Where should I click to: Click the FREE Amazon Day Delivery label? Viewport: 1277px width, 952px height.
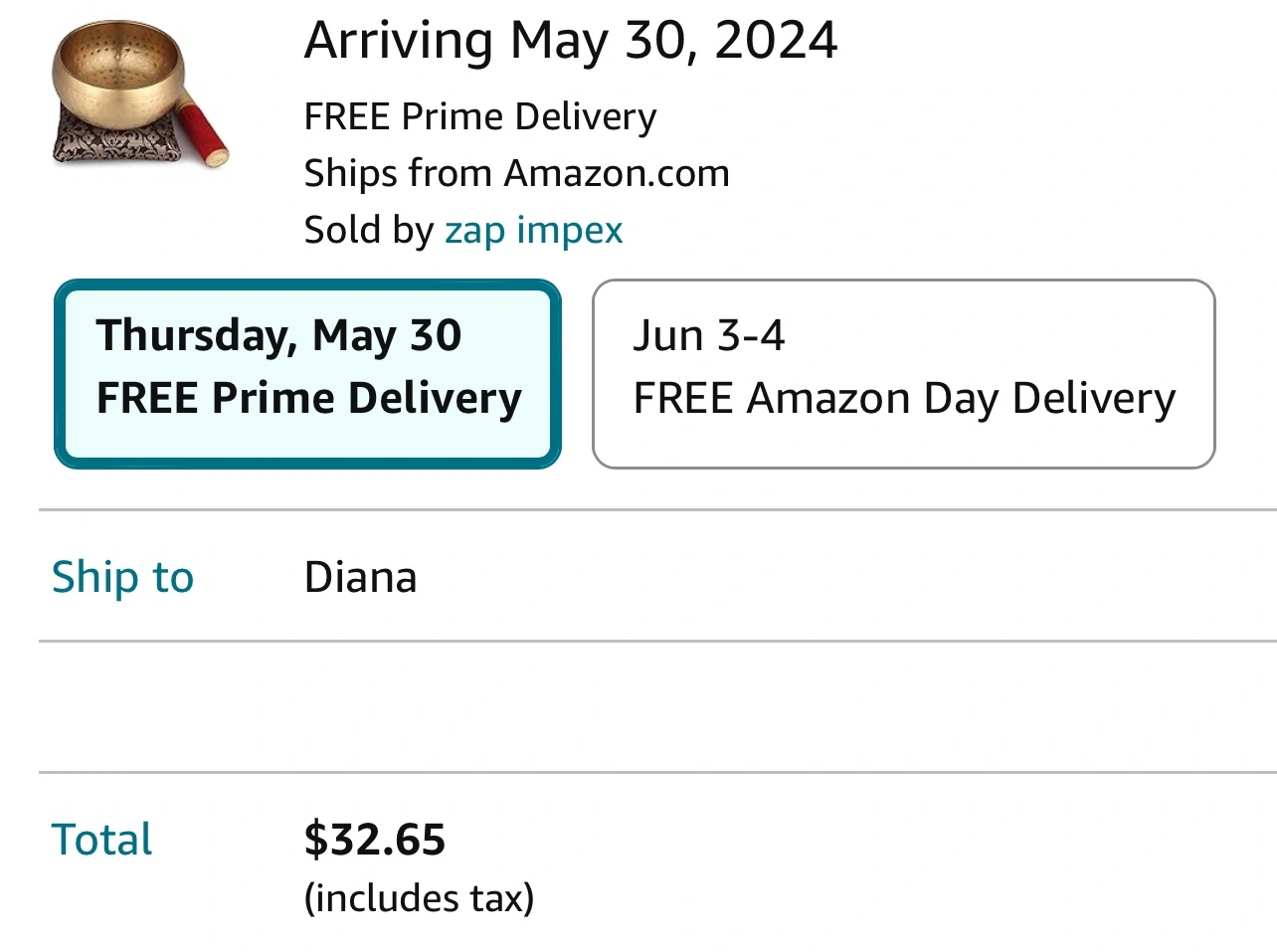(x=904, y=399)
